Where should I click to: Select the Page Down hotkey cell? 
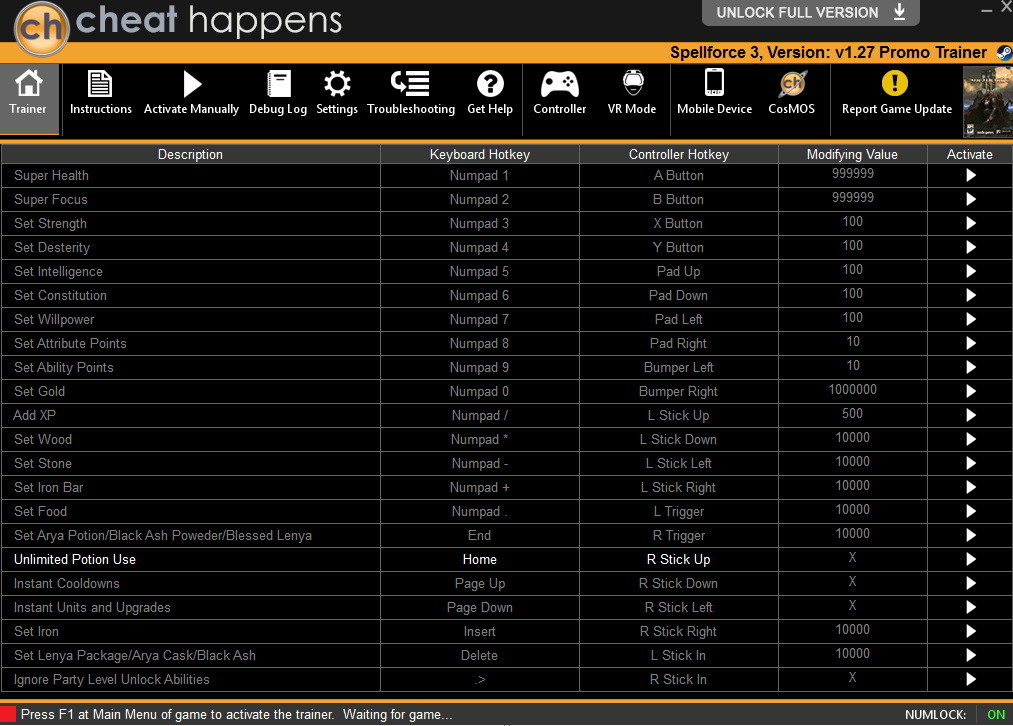[479, 607]
